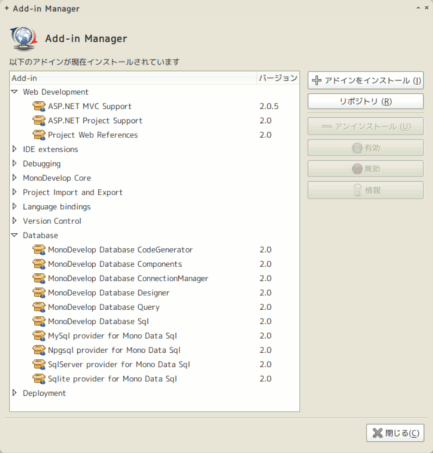The width and height of the screenshot is (433, 454).
Task: Click the Database Designer package icon
Action: [39, 293]
